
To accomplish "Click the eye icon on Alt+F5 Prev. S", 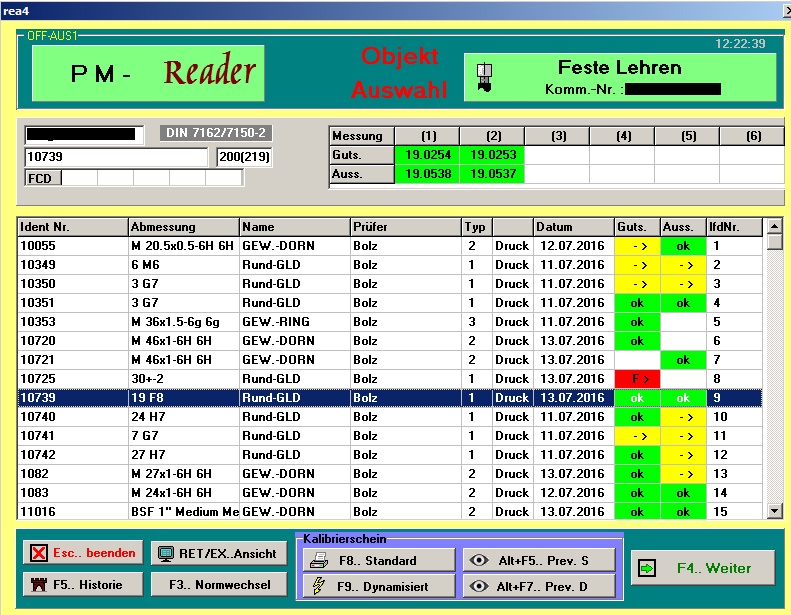I will point(479,560).
